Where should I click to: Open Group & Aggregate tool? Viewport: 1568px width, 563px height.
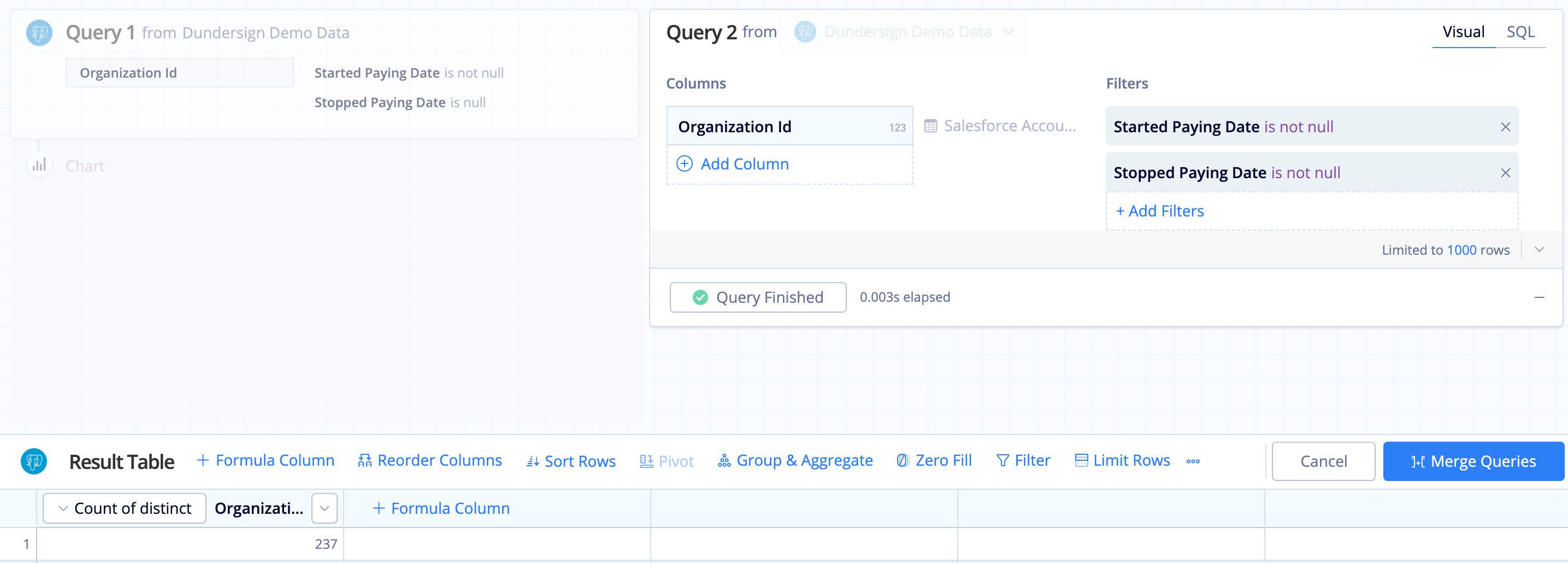(795, 461)
